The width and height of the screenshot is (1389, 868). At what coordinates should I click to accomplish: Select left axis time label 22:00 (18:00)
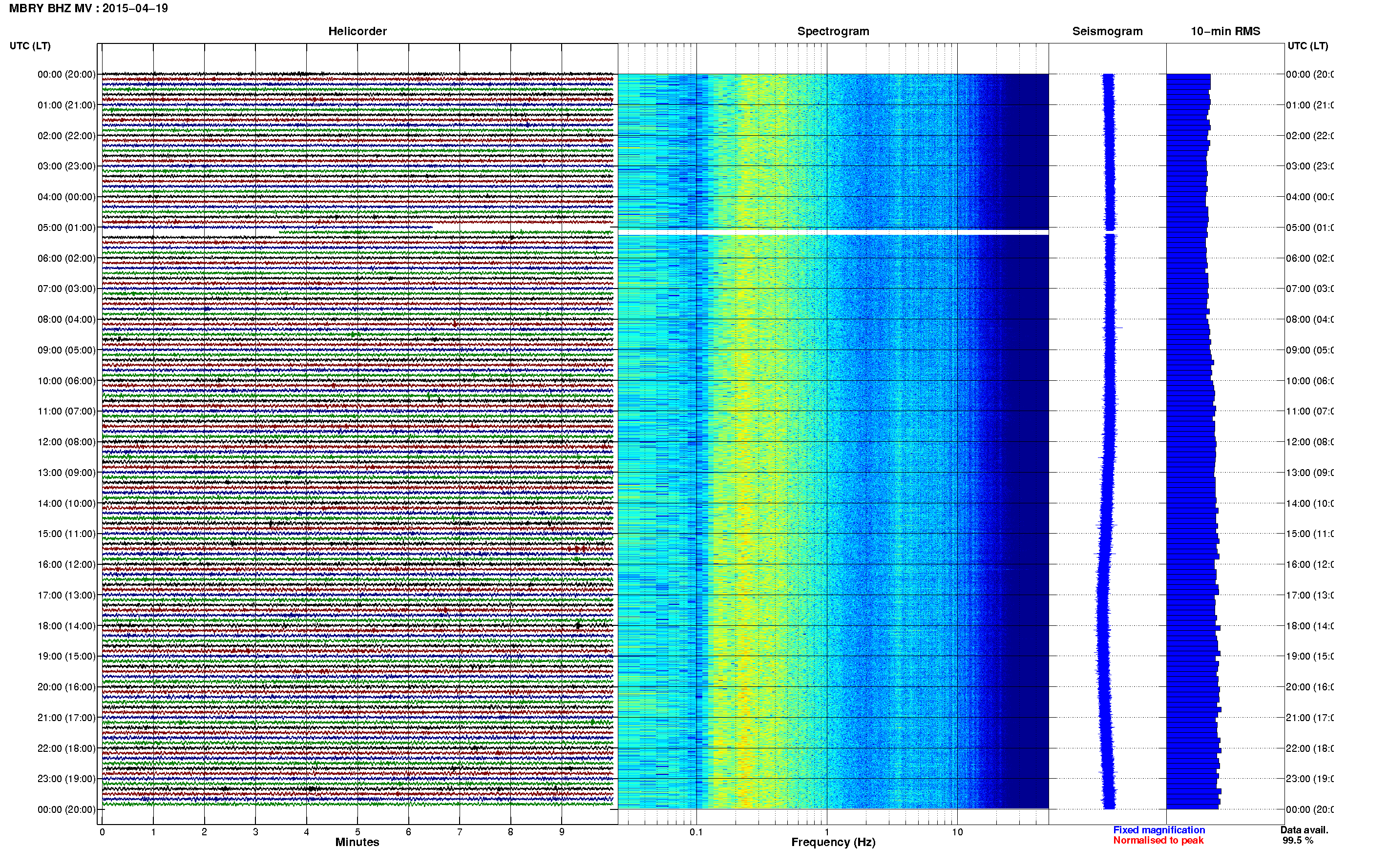(x=66, y=748)
